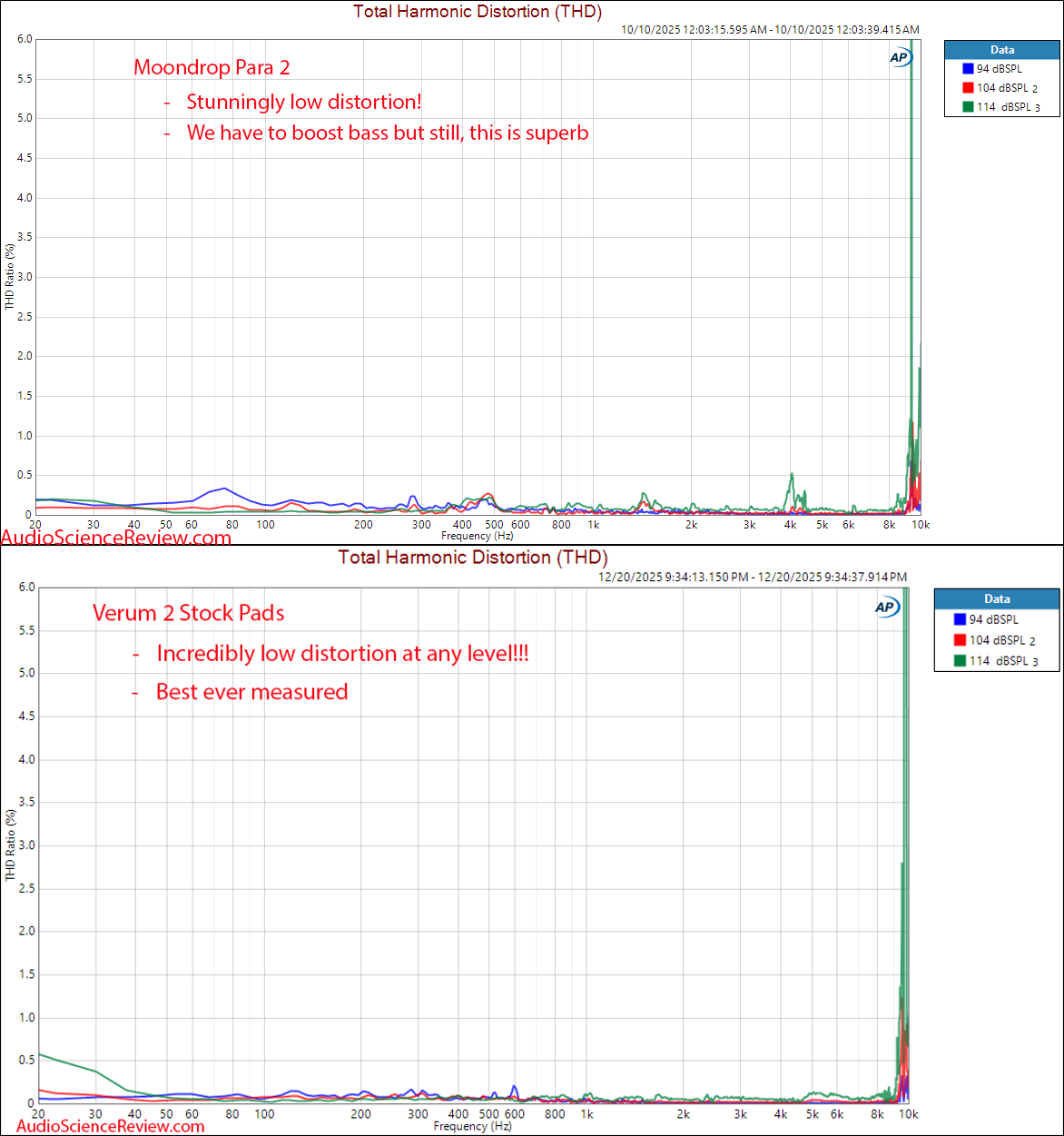
Task: Click top chart 'Frequency (Hz)' axis label
Action: [478, 536]
